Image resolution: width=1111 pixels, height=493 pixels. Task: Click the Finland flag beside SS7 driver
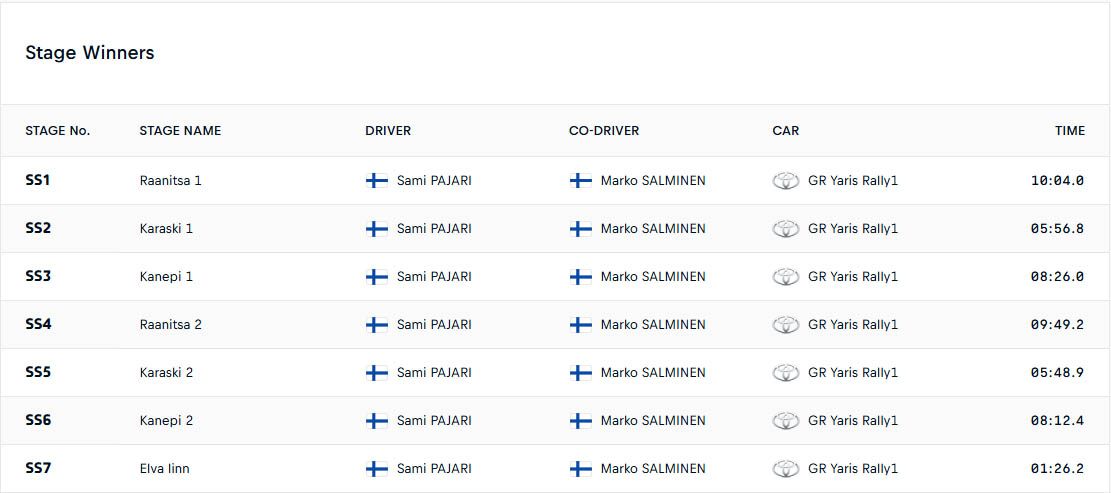[377, 469]
